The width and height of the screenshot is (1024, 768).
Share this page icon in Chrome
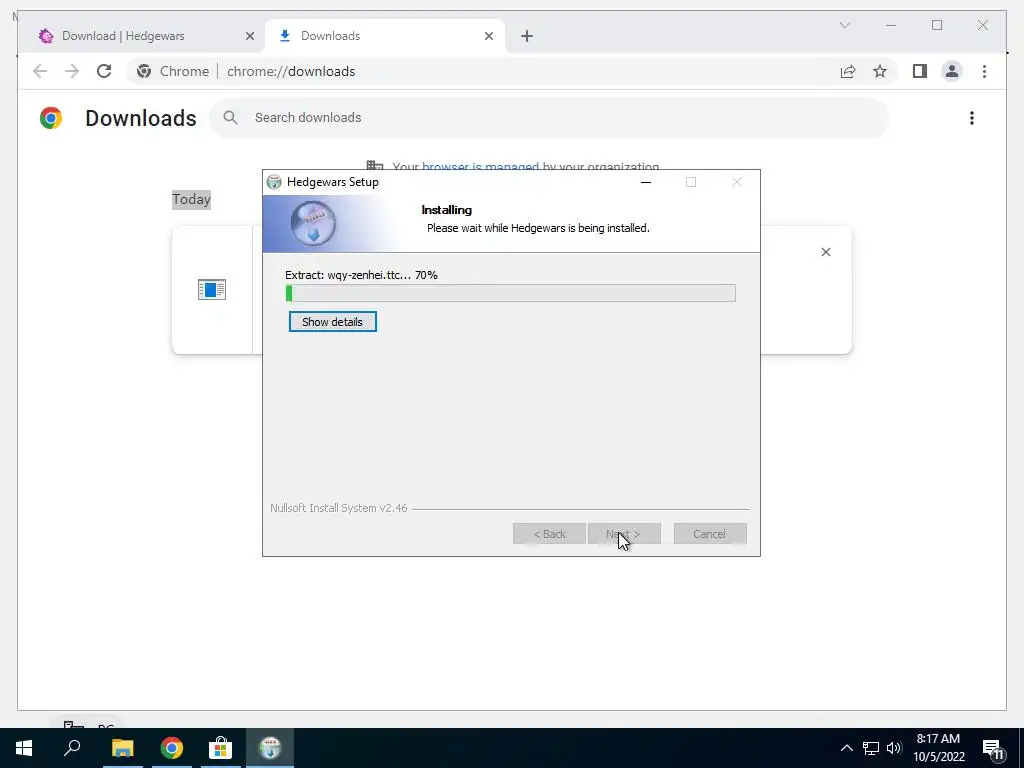[848, 71]
